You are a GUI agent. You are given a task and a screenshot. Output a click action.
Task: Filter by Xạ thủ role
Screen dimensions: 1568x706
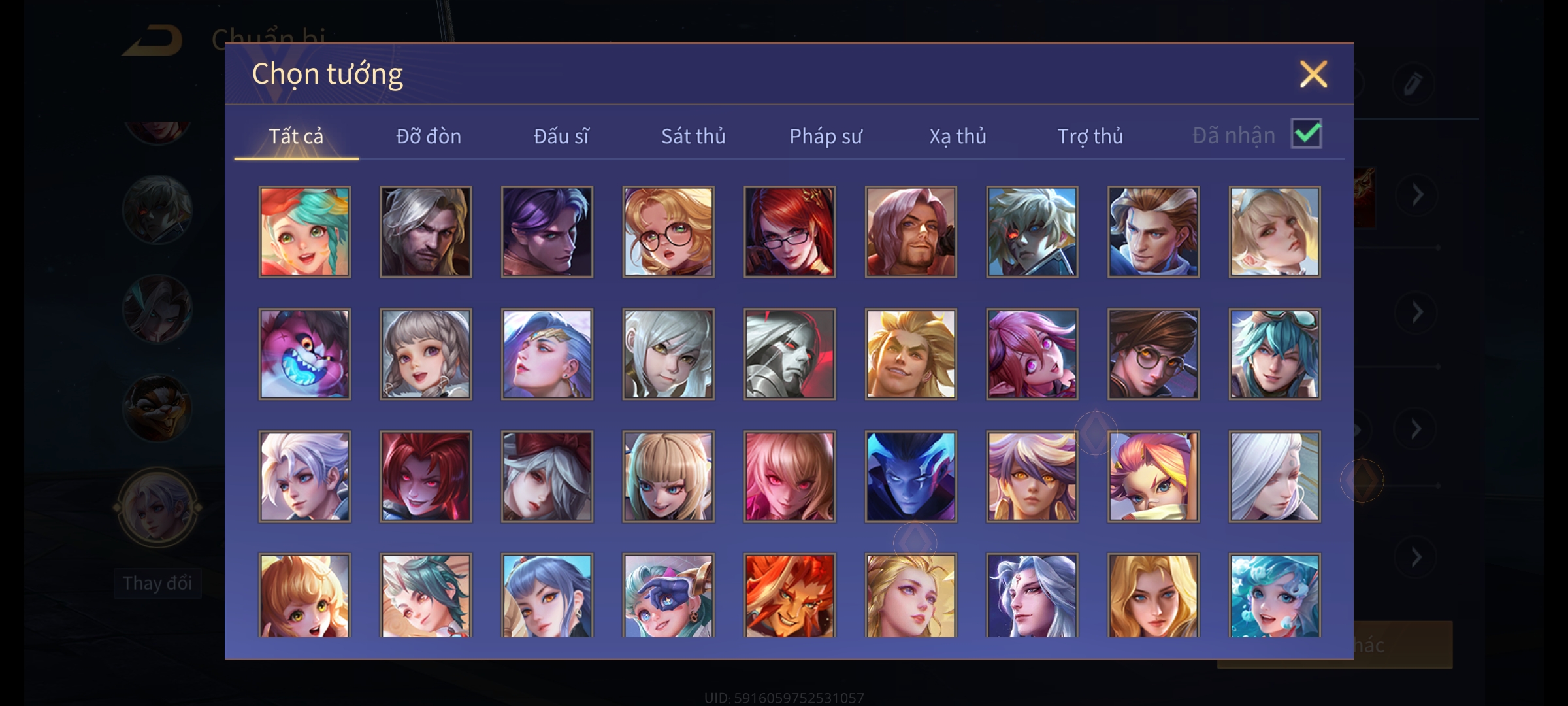click(958, 136)
